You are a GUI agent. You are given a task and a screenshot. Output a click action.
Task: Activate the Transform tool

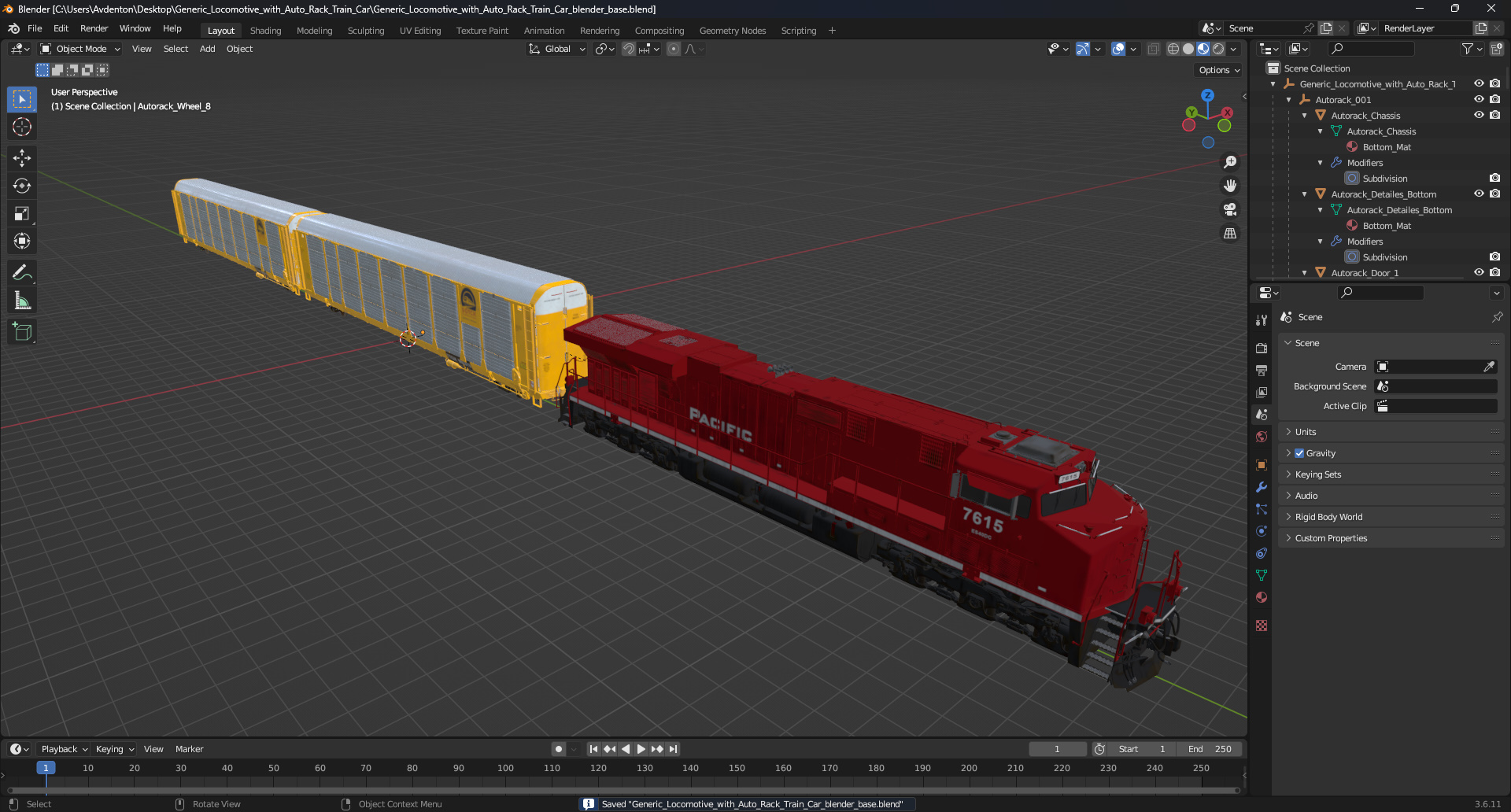22,241
